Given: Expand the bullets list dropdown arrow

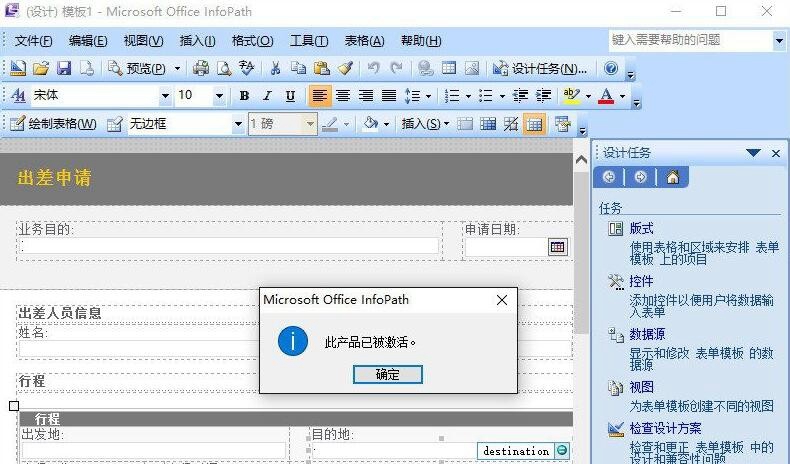Looking at the screenshot, I should coord(502,96).
